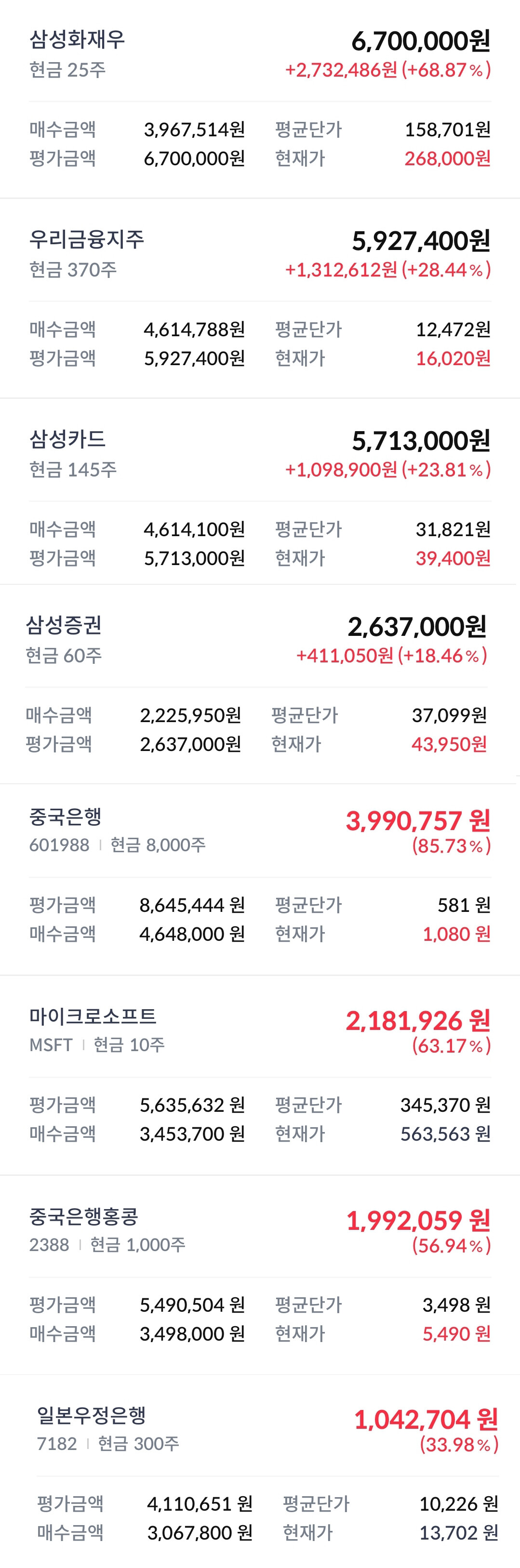The image size is (520, 1568).
Task: Open the 중국은행홍콩 holding name
Action: pyautogui.click(x=83, y=1215)
